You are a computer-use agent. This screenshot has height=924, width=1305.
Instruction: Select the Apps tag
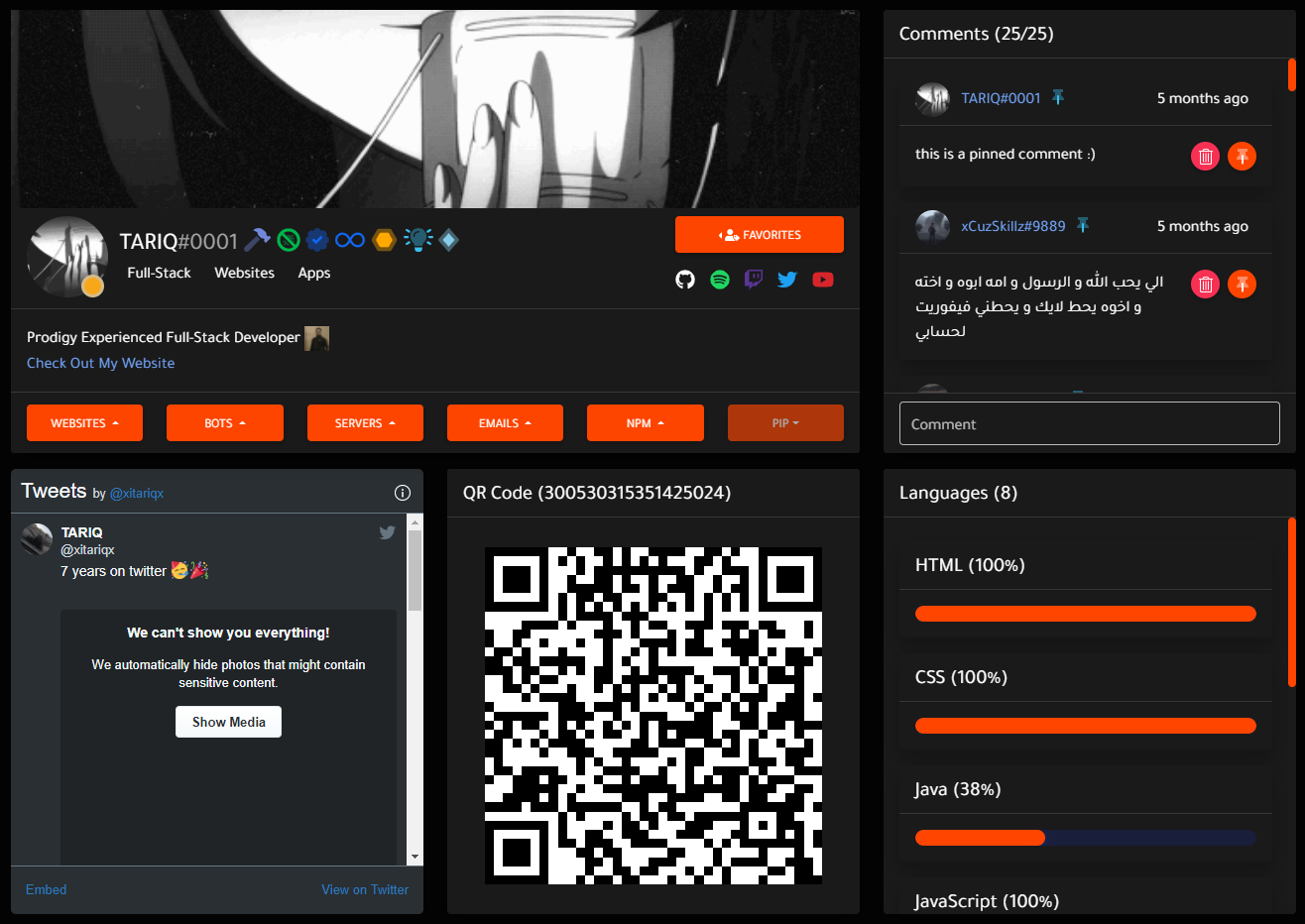coord(314,273)
